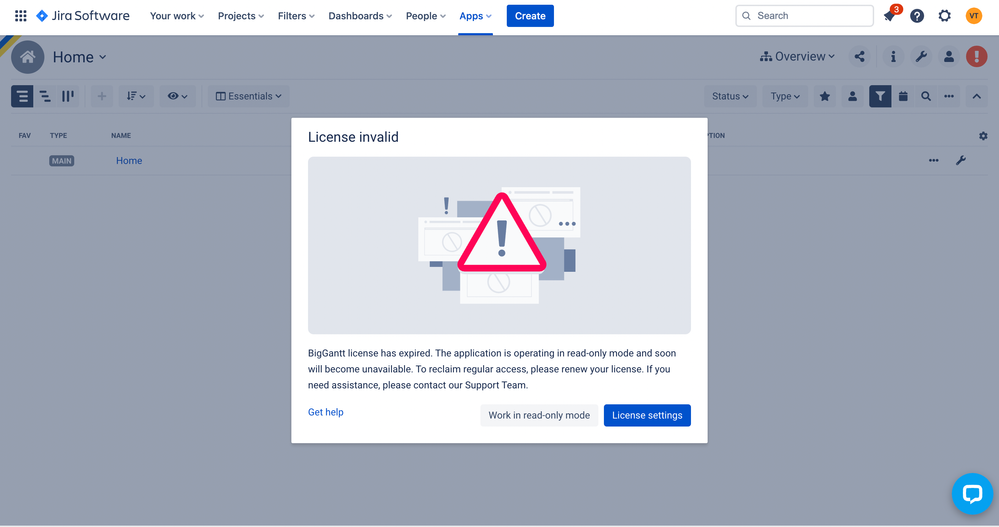
Task: Click the TYPE column header
Action: click(59, 136)
